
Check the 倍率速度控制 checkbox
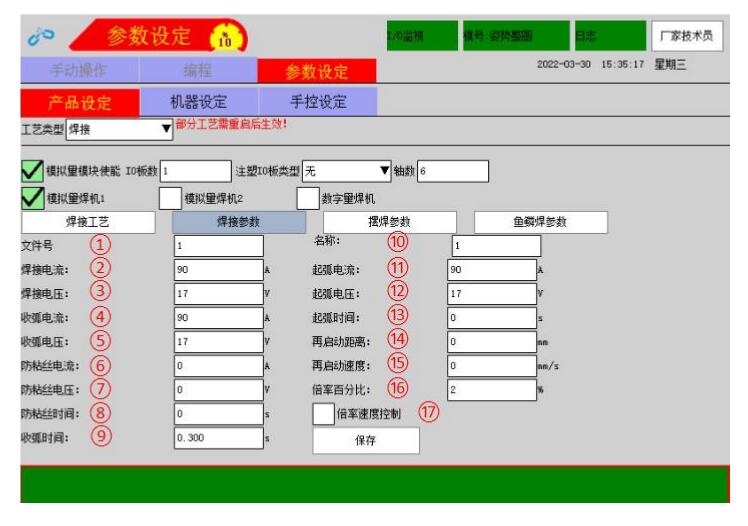click(x=323, y=413)
